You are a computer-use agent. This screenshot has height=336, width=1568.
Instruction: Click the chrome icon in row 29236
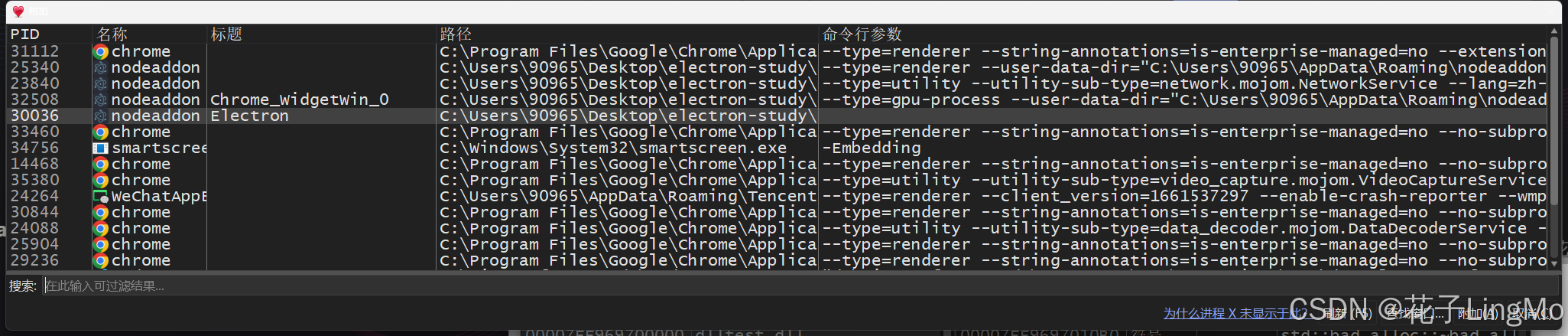pos(101,261)
